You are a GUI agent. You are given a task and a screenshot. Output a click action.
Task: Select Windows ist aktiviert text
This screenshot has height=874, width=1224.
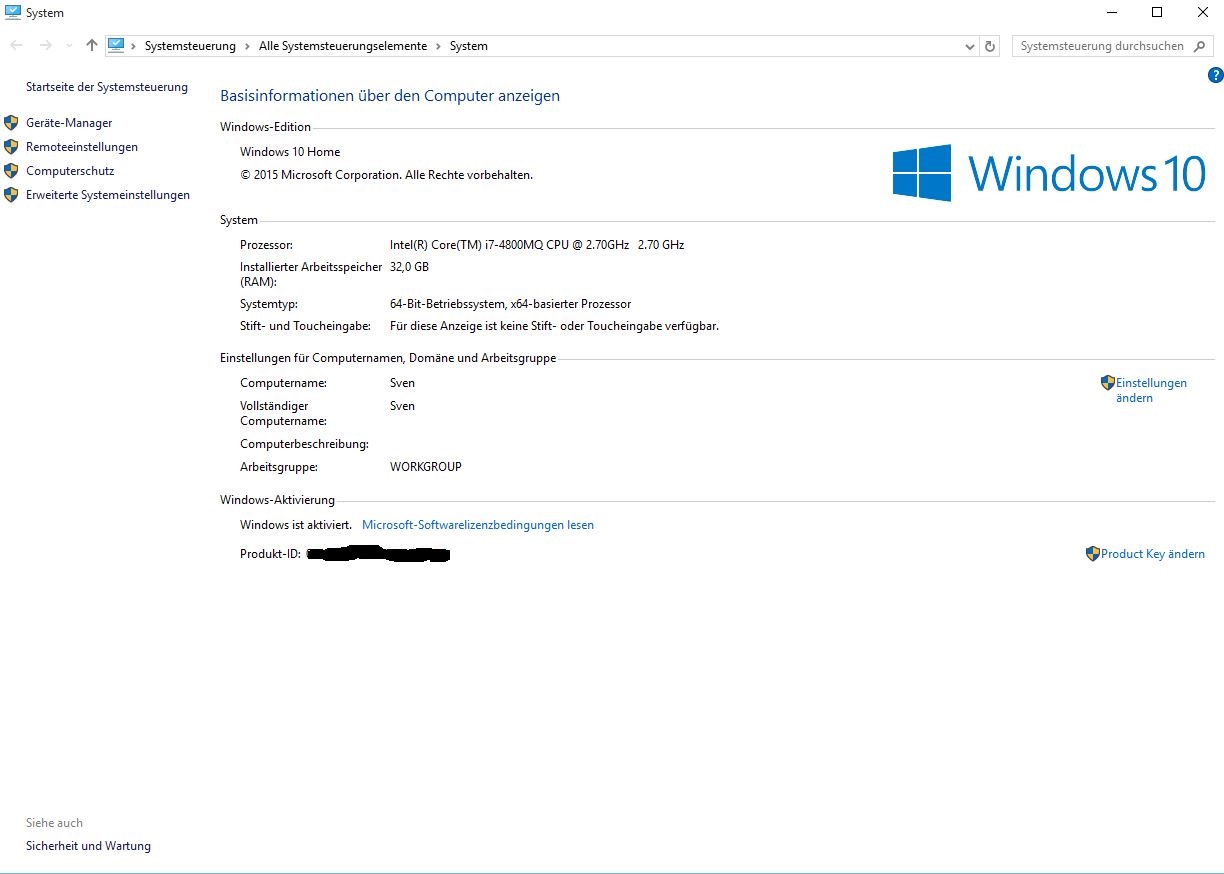click(296, 525)
